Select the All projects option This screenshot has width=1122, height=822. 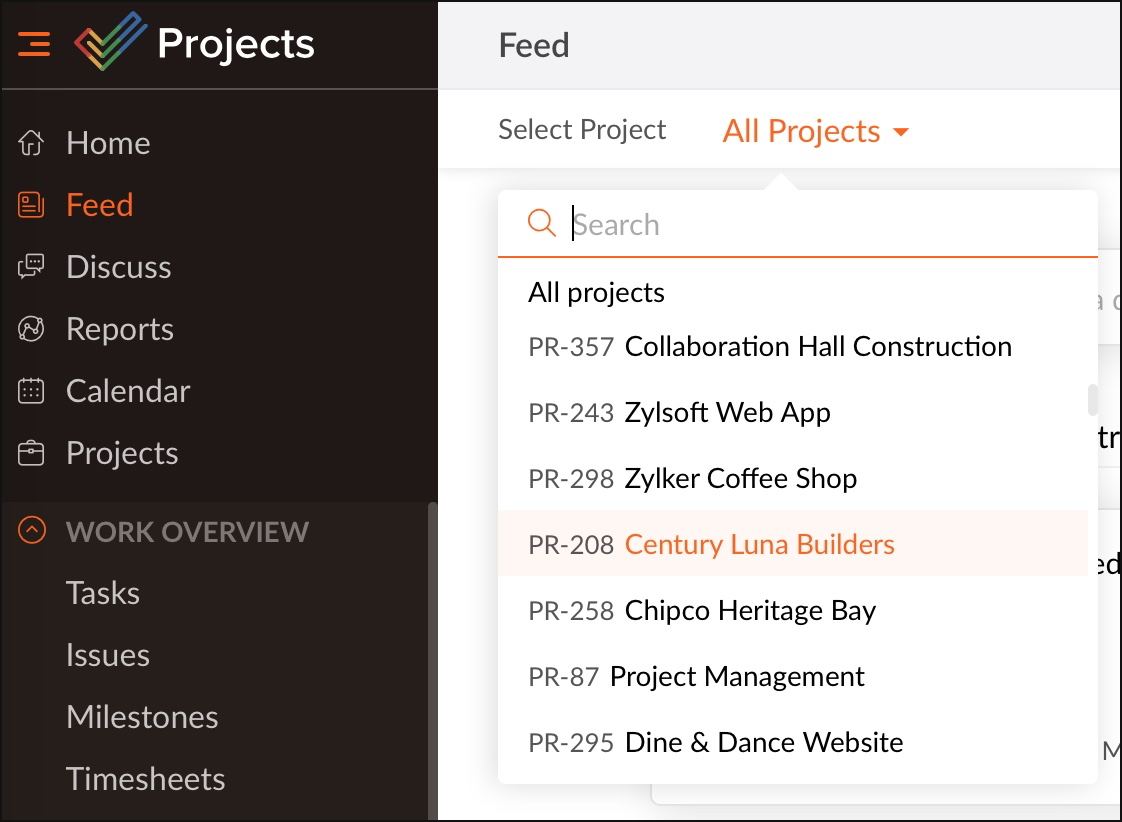(597, 292)
